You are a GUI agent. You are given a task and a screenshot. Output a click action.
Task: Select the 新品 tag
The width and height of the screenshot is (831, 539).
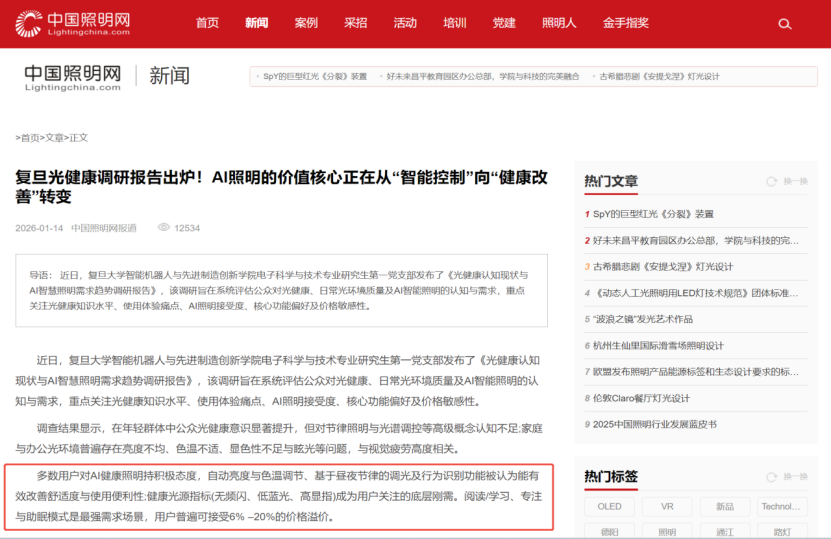(x=724, y=507)
